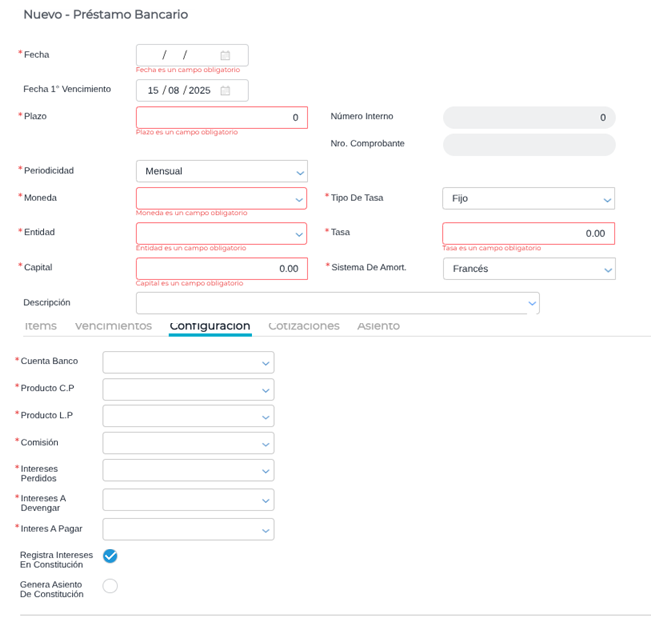Image resolution: width=651 pixels, height=621 pixels.
Task: Open Tipo De Tasa dropdown showing Fijo
Action: [529, 198]
